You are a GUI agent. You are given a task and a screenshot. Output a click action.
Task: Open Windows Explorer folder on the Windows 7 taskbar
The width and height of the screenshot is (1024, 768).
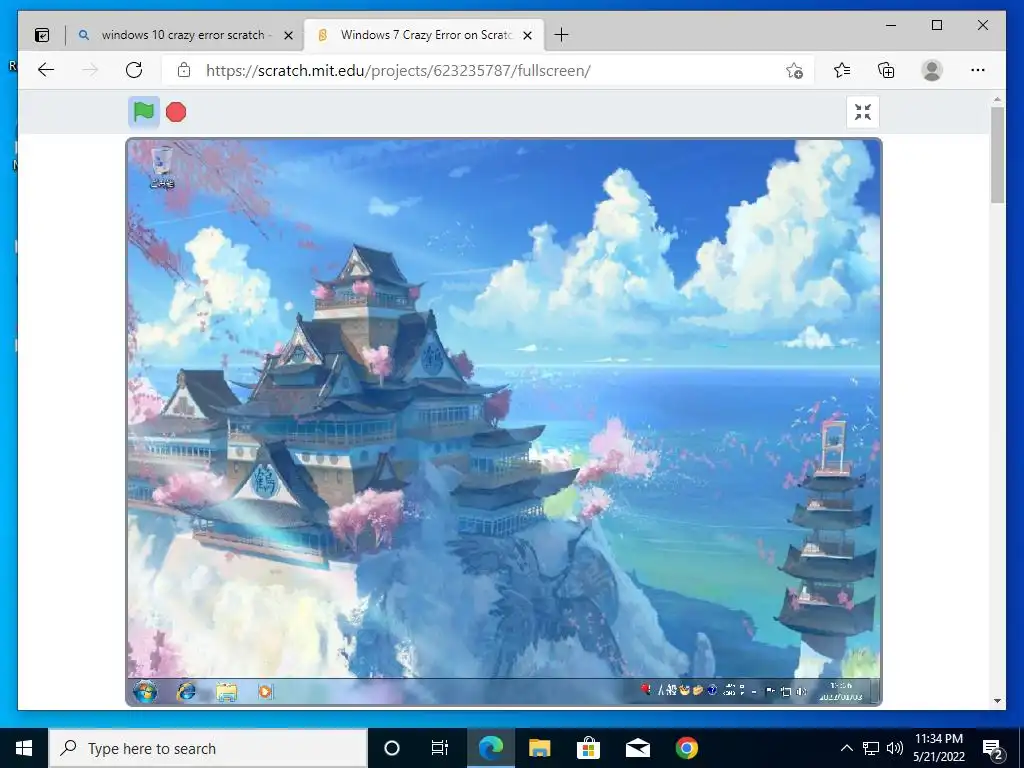(x=227, y=692)
